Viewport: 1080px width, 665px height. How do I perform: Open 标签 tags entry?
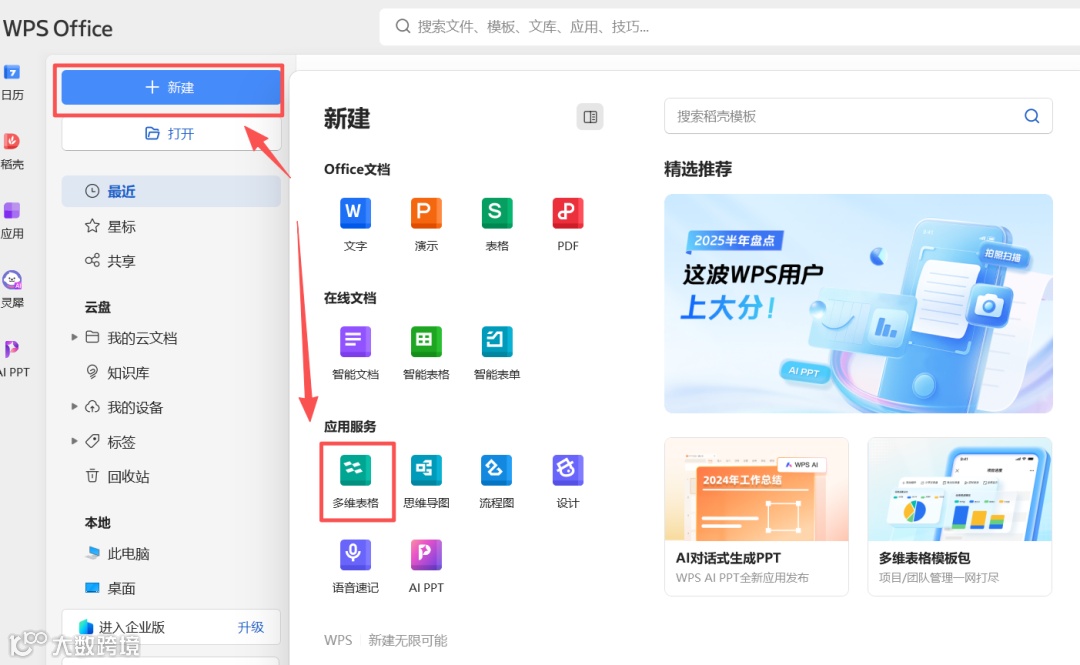[121, 442]
